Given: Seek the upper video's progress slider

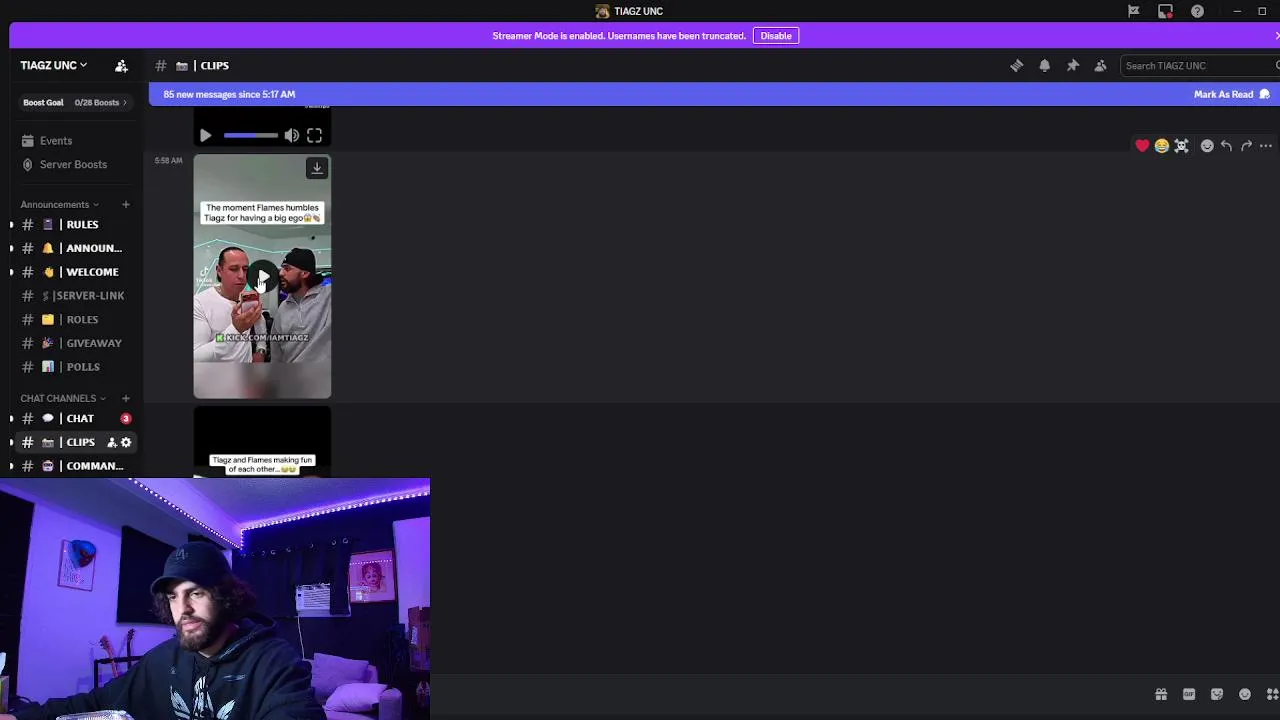Looking at the screenshot, I should pos(250,135).
